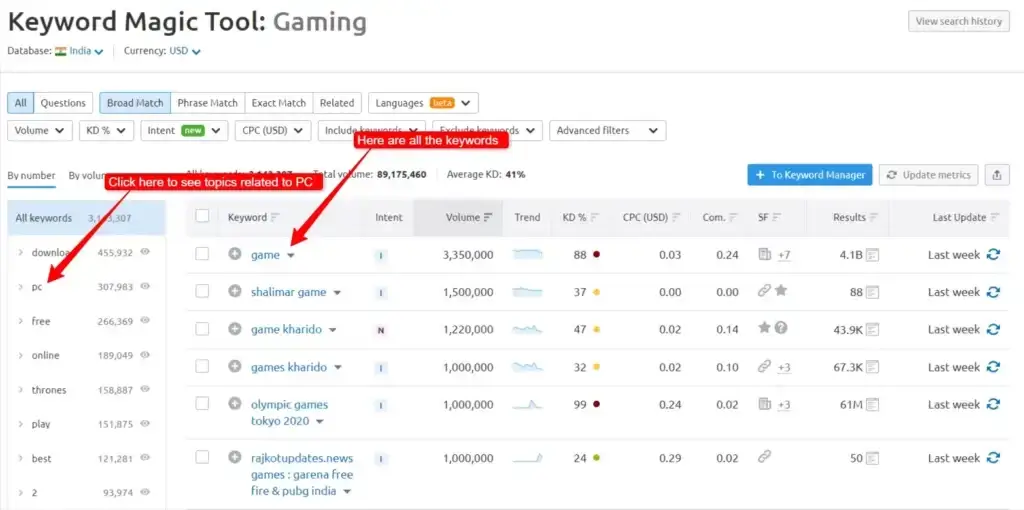Check the 'olympic games tokyo 2020' checkbox
Viewport: 1024px width, 510px height.
[x=202, y=404]
